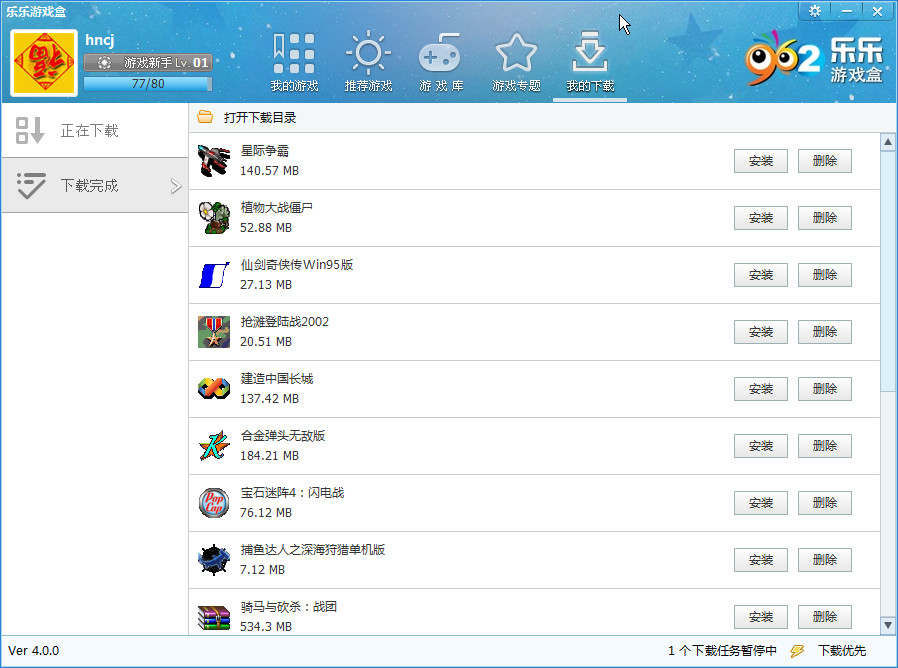Install 植物大战僵尸
The image size is (898, 668).
pos(761,218)
